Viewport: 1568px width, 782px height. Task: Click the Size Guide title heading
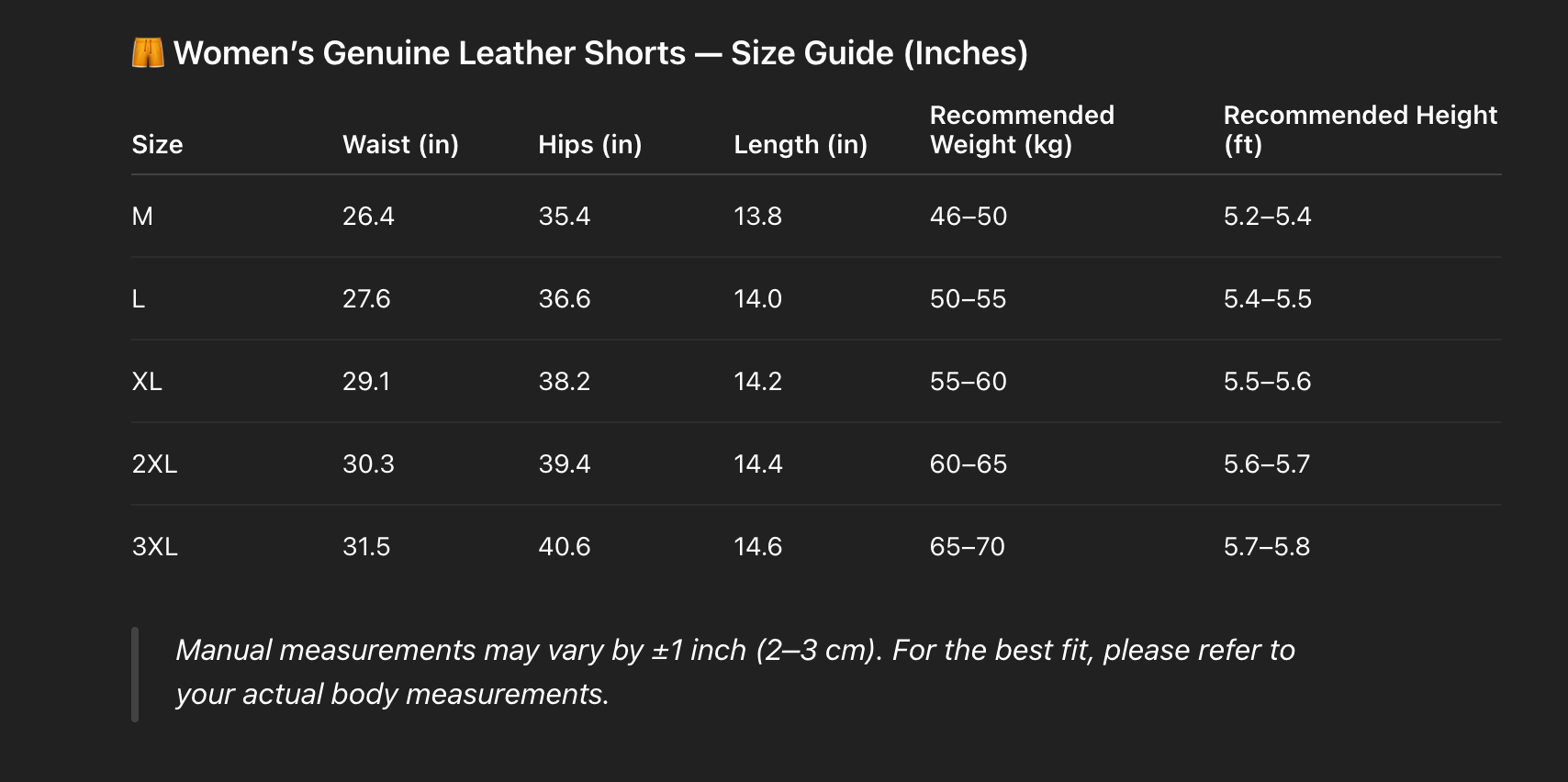(x=600, y=53)
